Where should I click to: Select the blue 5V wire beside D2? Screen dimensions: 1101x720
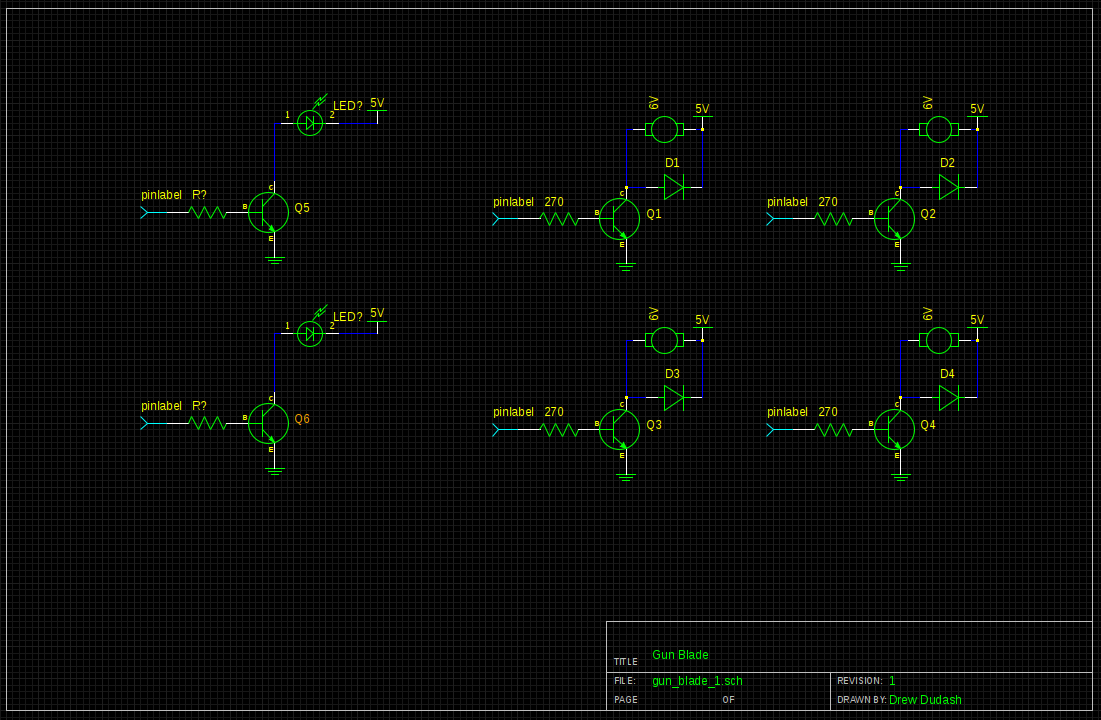pyautogui.click(x=977, y=159)
